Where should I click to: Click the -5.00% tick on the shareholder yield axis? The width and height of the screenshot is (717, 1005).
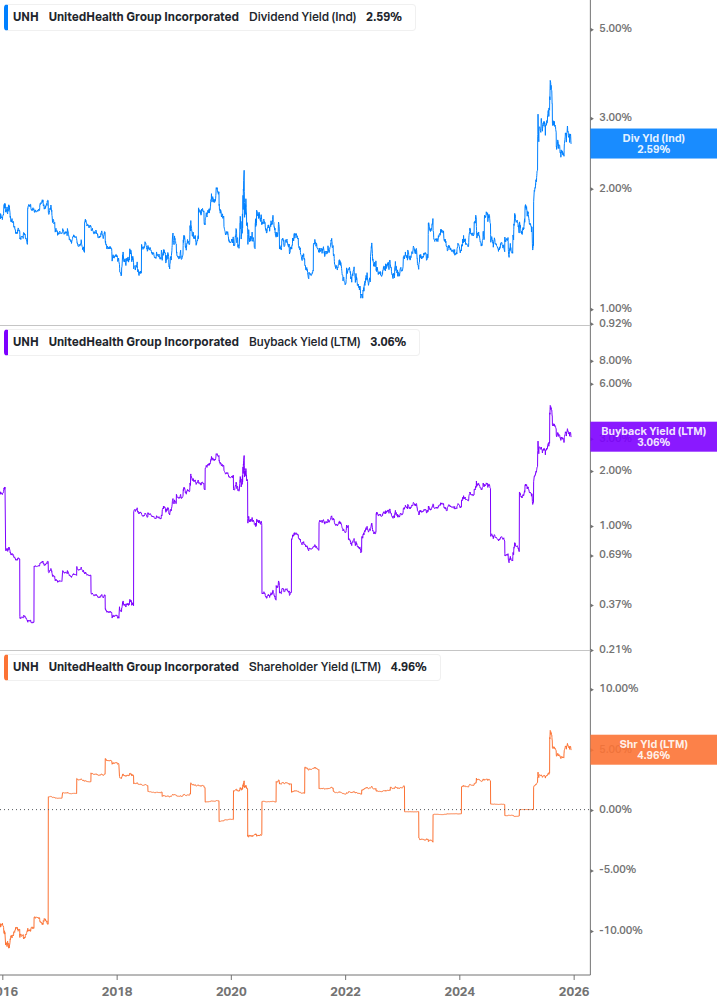[617, 870]
